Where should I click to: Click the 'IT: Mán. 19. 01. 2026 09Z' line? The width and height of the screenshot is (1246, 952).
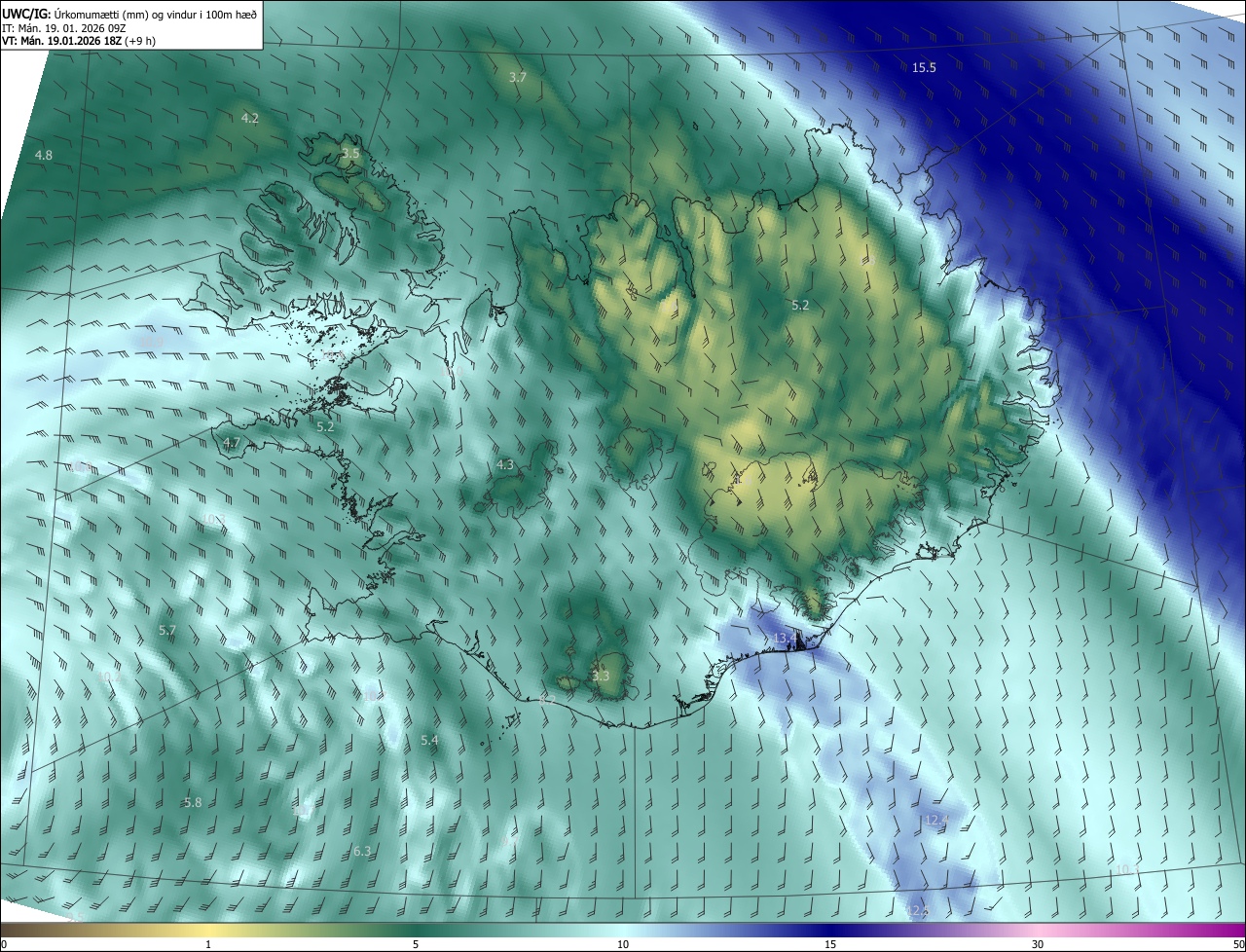[63, 26]
